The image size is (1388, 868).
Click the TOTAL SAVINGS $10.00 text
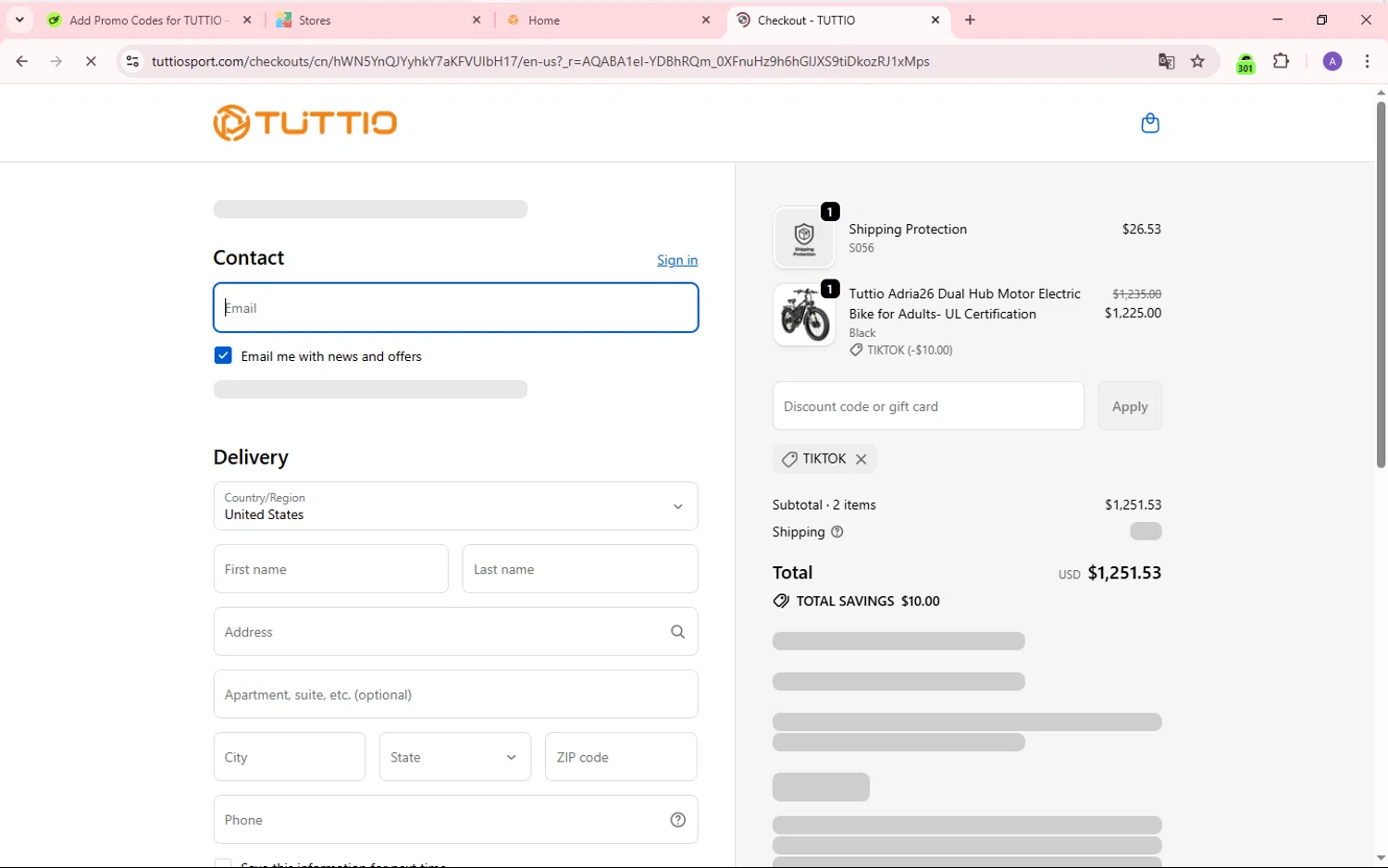click(x=868, y=601)
